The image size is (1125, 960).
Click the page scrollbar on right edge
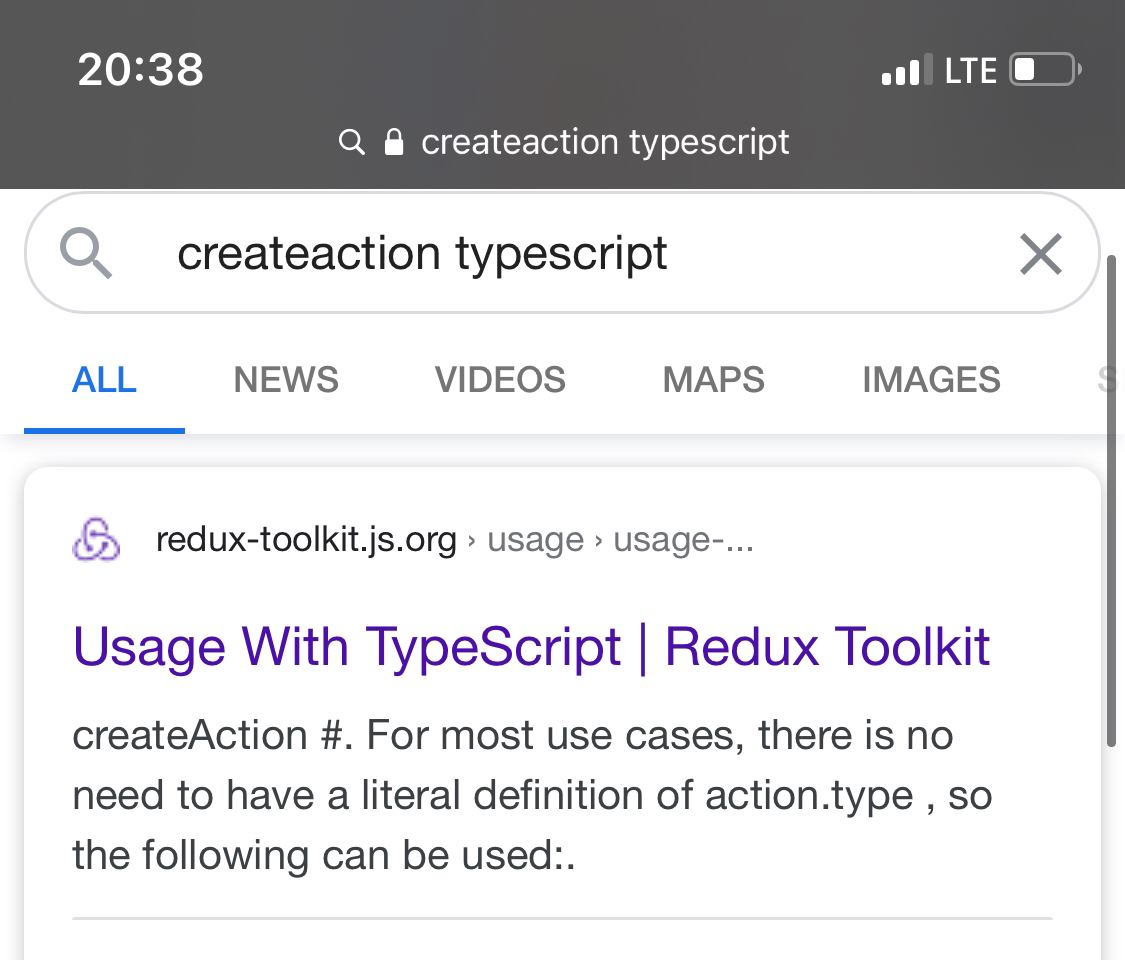[1112, 500]
